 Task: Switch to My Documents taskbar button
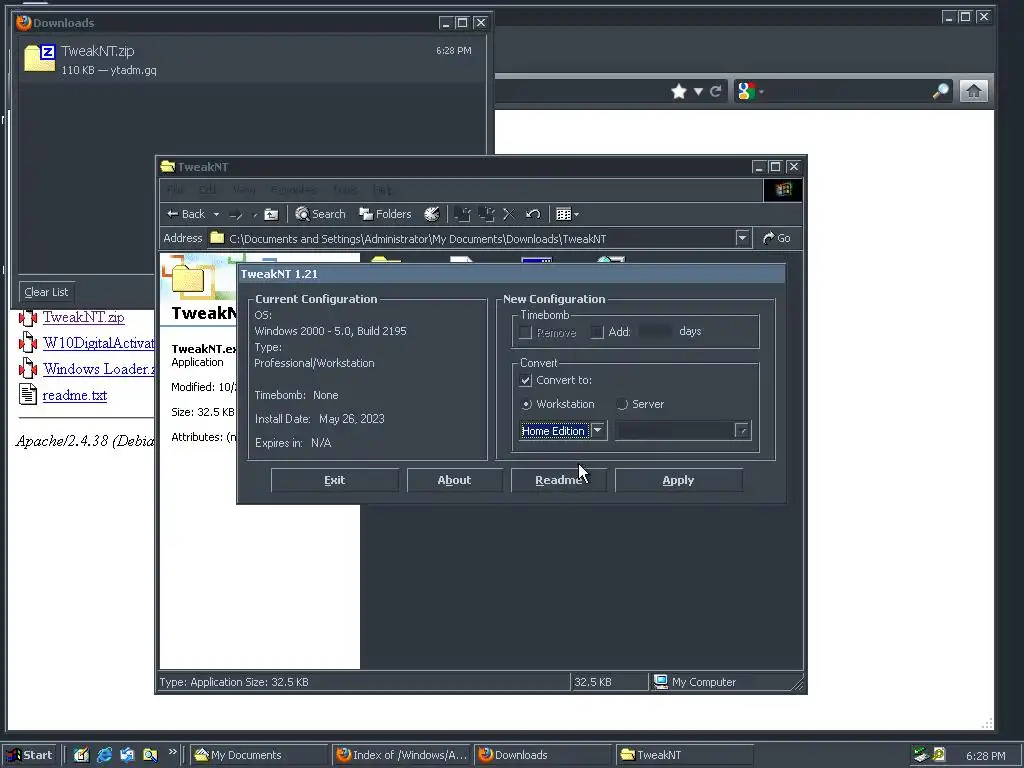tap(259, 755)
